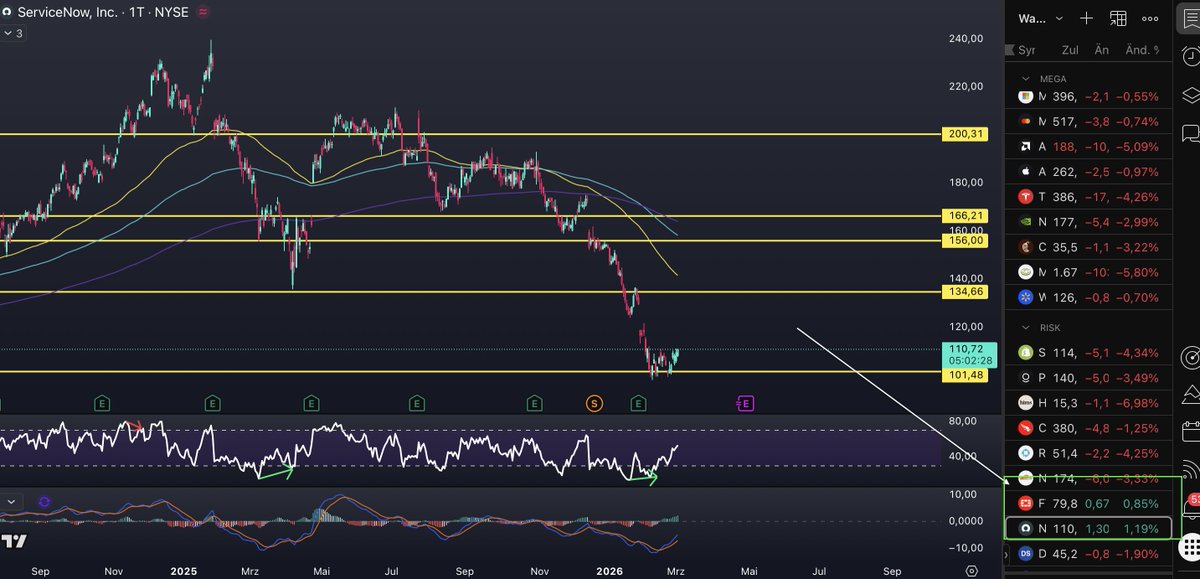Click the Tesla logo in the 386 row
The image size is (1200, 579).
point(1024,196)
